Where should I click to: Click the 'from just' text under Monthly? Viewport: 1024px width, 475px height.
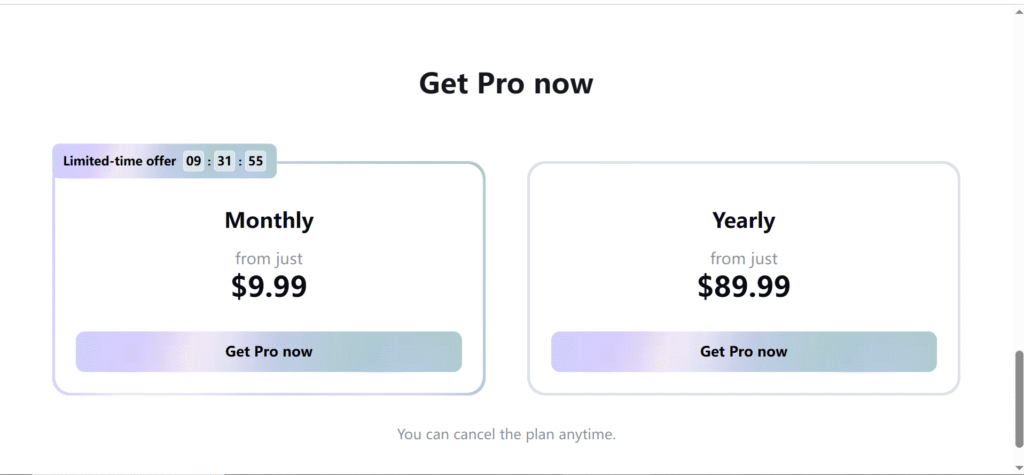point(269,259)
